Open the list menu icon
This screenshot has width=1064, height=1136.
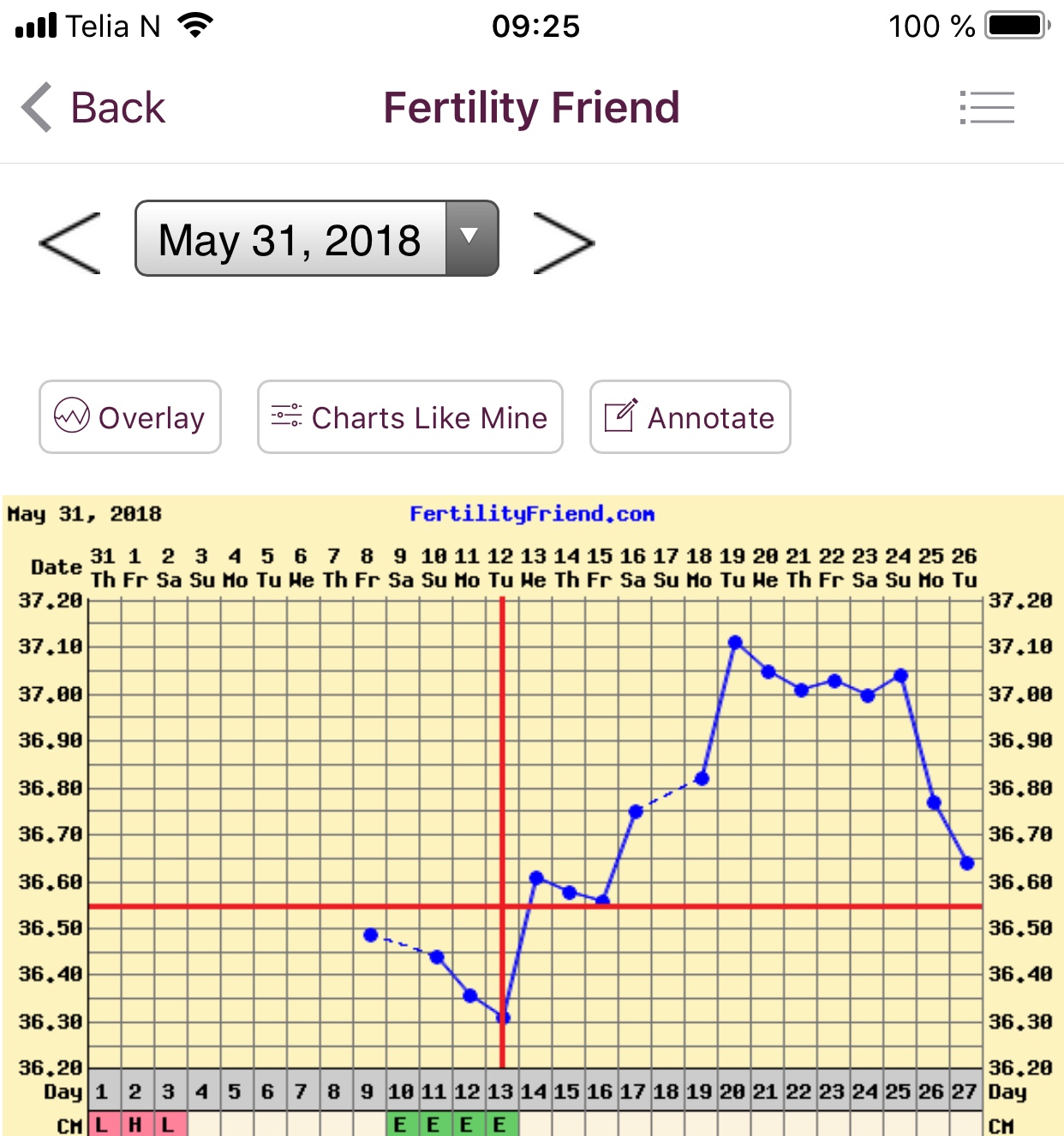(987, 108)
